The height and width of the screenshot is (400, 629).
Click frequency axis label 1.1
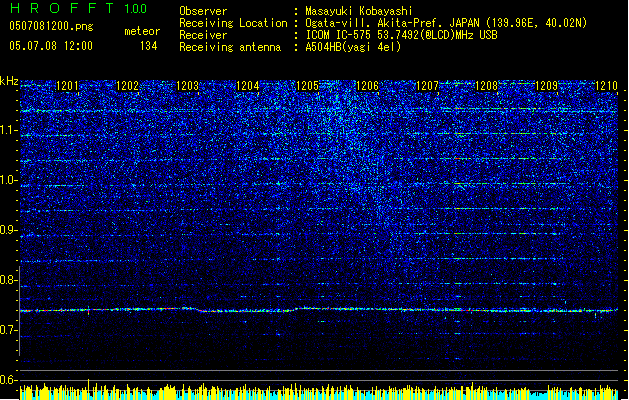tap(9, 130)
